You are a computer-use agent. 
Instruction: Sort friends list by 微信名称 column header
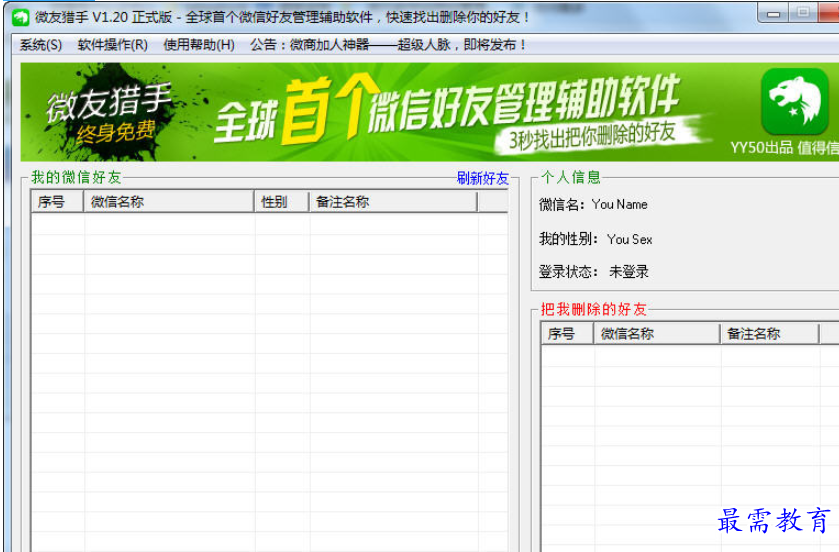pos(169,202)
